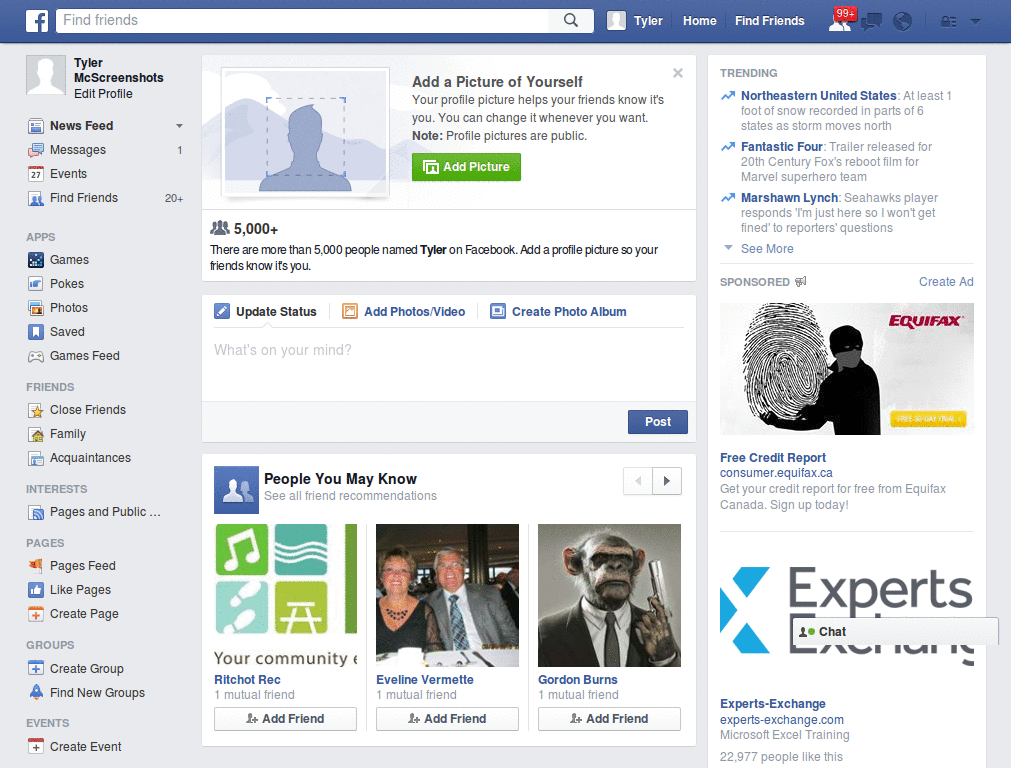
Task: Open the News Feed options arrow
Action: (x=180, y=126)
